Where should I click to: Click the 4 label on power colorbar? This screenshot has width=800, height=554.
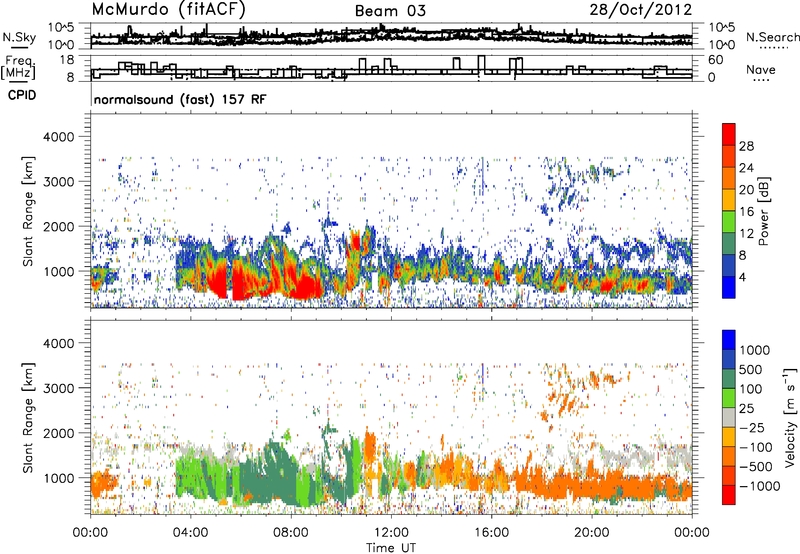coord(742,277)
